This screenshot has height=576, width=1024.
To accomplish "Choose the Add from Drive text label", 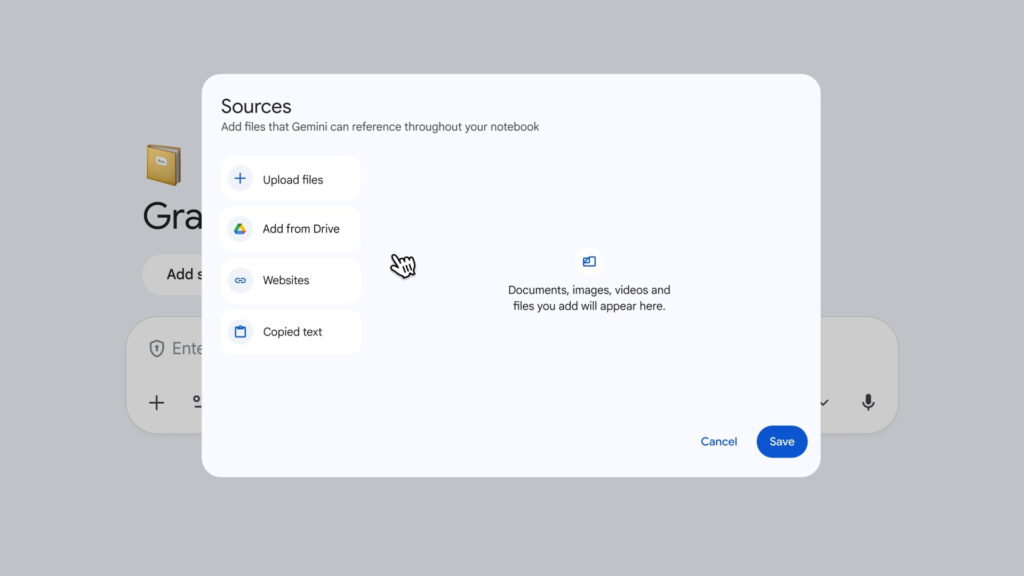I will pos(301,229).
